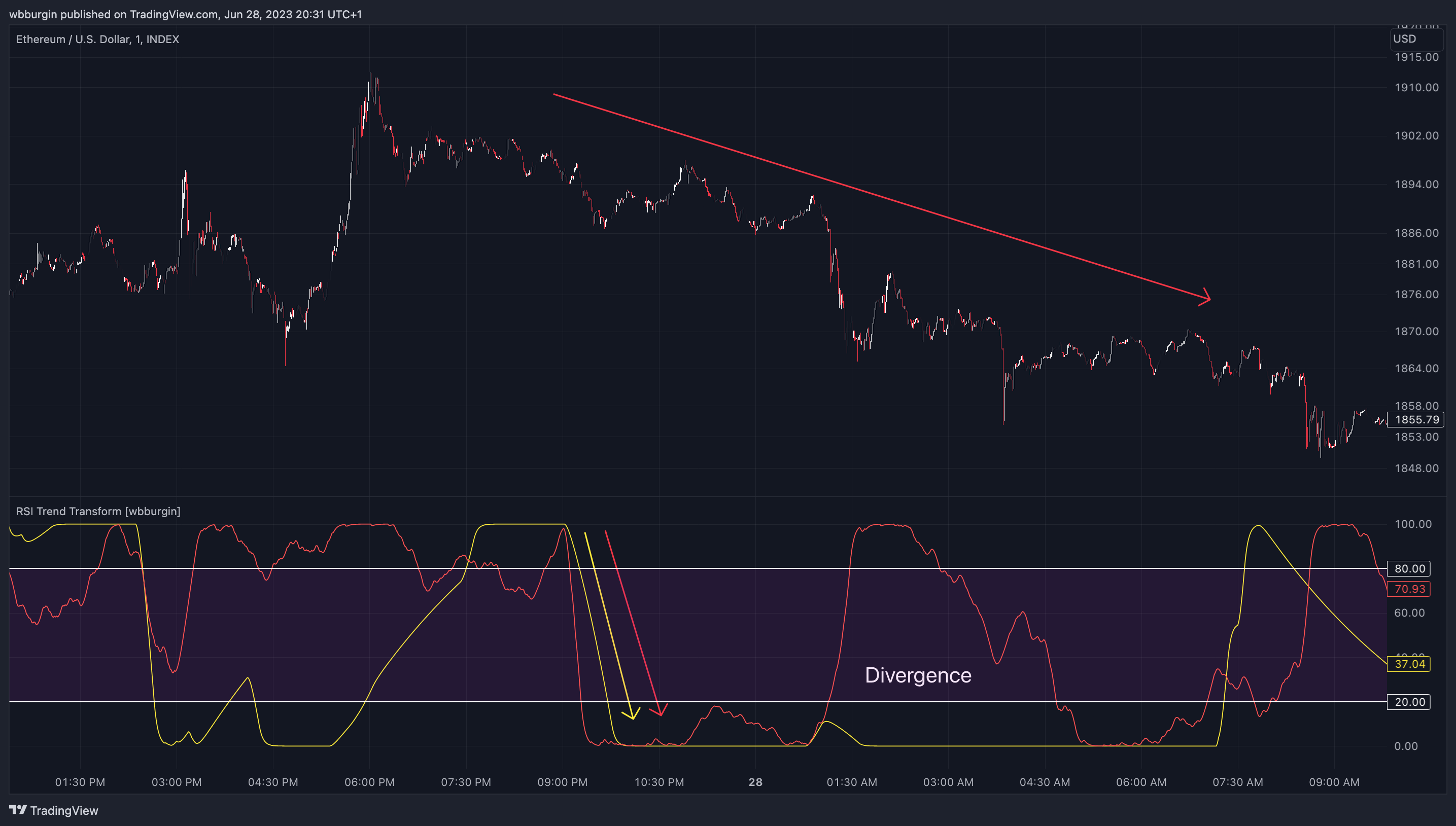Click the 1876.00 price axis label
The height and width of the screenshot is (826, 1456).
[1416, 295]
